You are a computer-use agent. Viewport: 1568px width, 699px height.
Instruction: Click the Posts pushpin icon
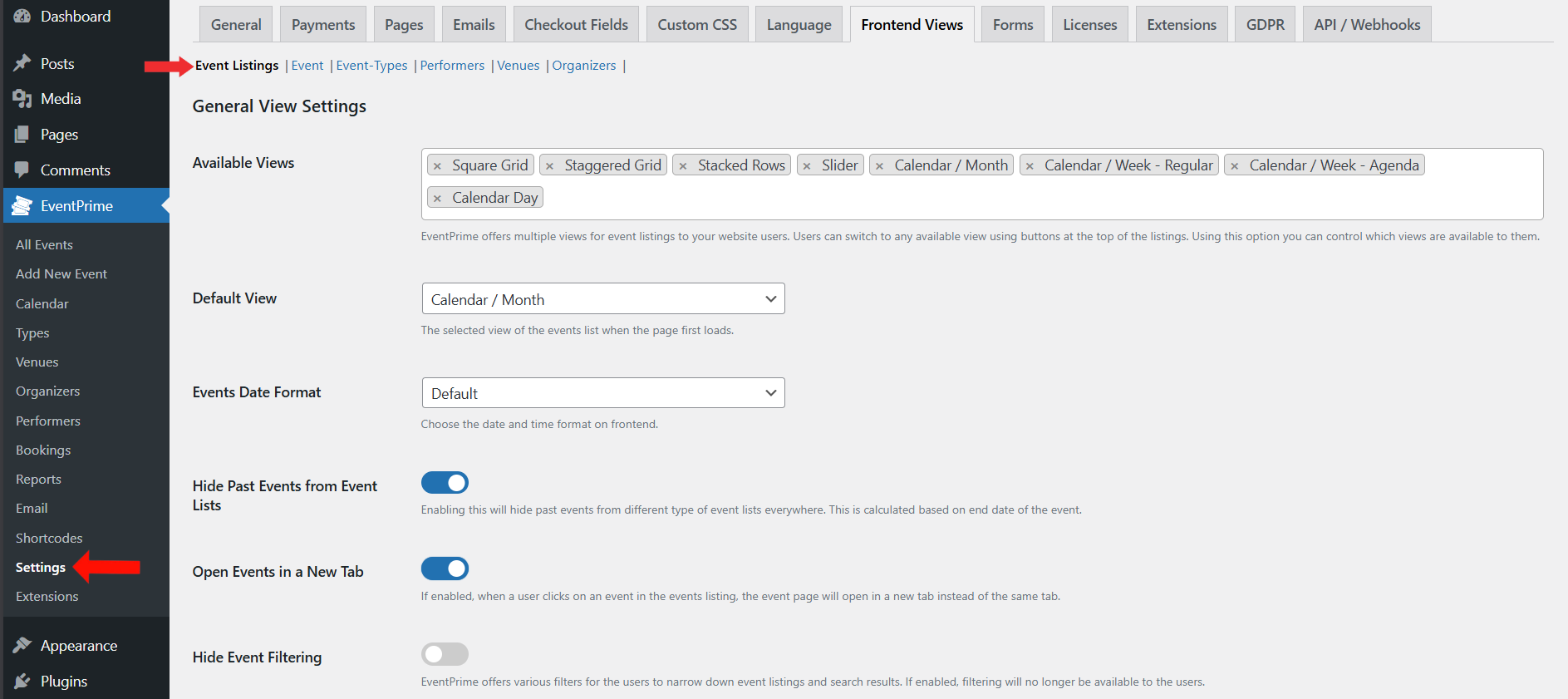(x=22, y=64)
